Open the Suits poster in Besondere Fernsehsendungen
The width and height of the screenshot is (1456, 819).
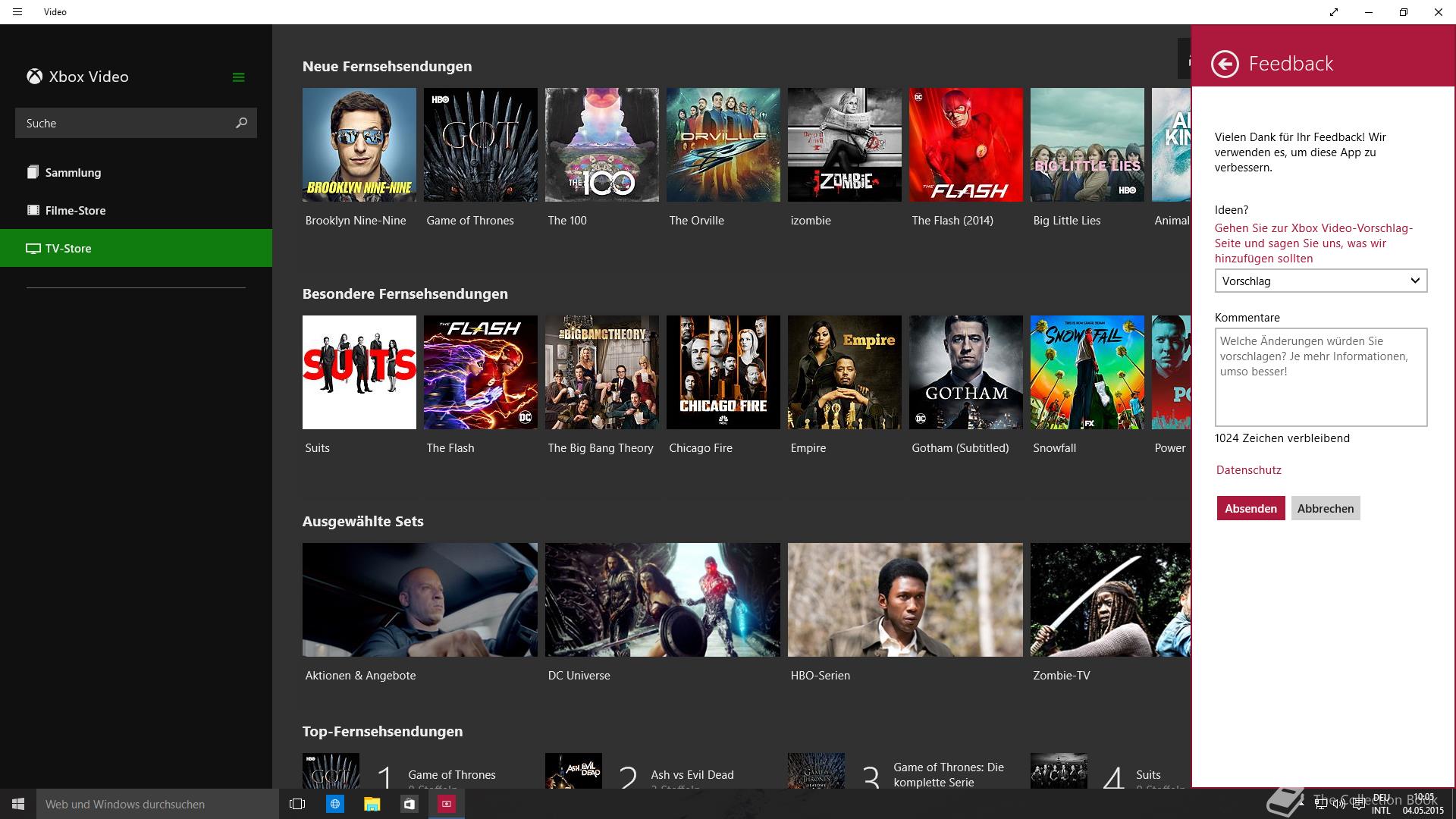359,372
